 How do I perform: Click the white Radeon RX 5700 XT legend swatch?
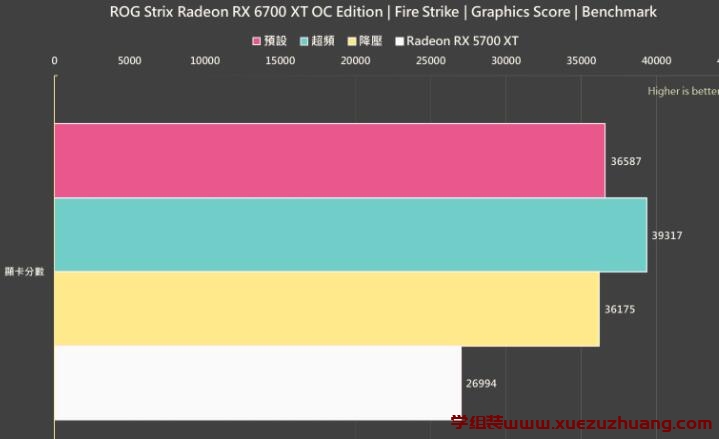[400, 41]
